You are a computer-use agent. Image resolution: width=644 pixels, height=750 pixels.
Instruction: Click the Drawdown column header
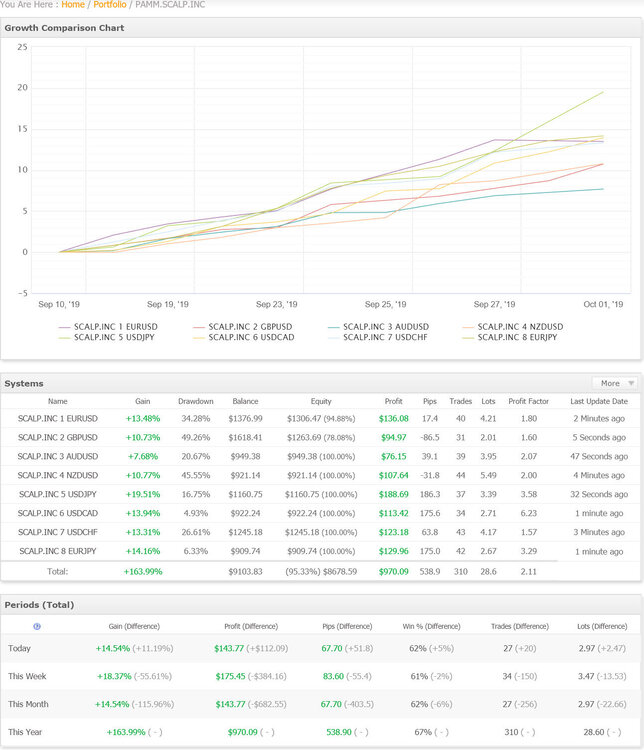tap(196, 401)
